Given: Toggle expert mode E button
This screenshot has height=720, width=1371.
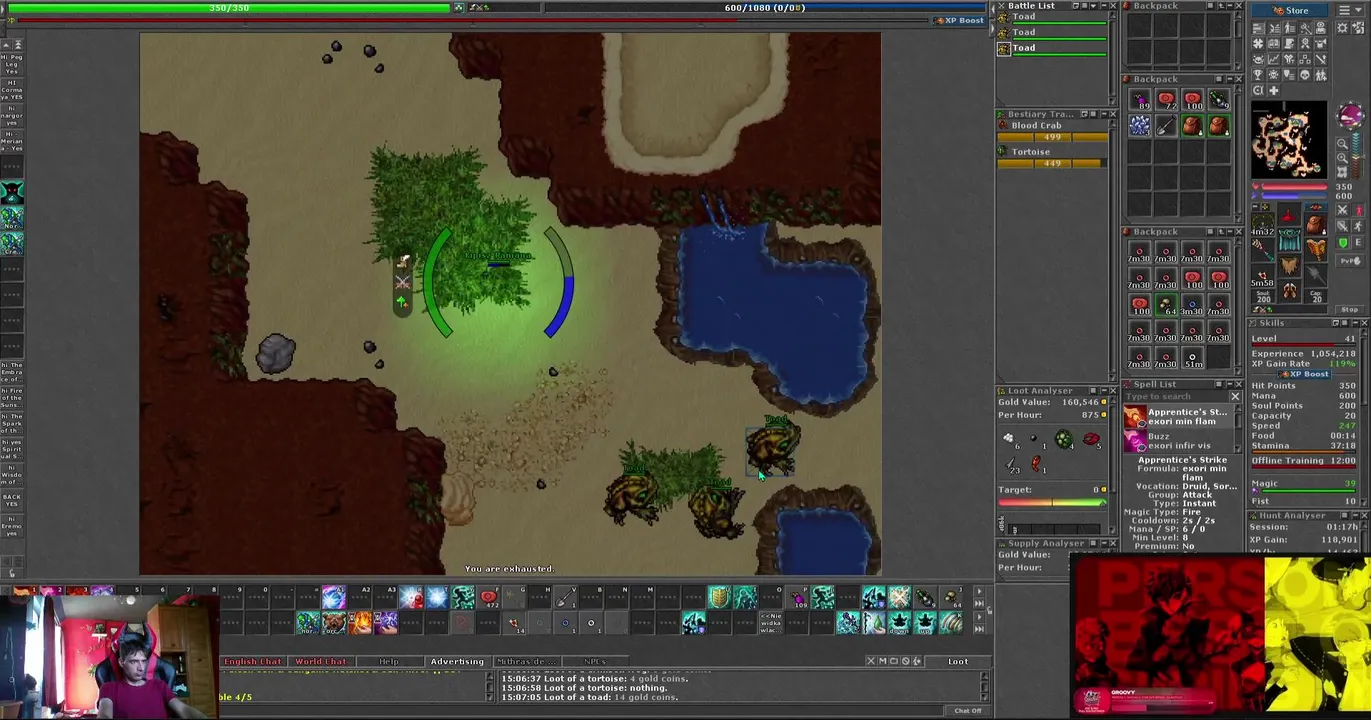Looking at the screenshot, I should 1358,242.
